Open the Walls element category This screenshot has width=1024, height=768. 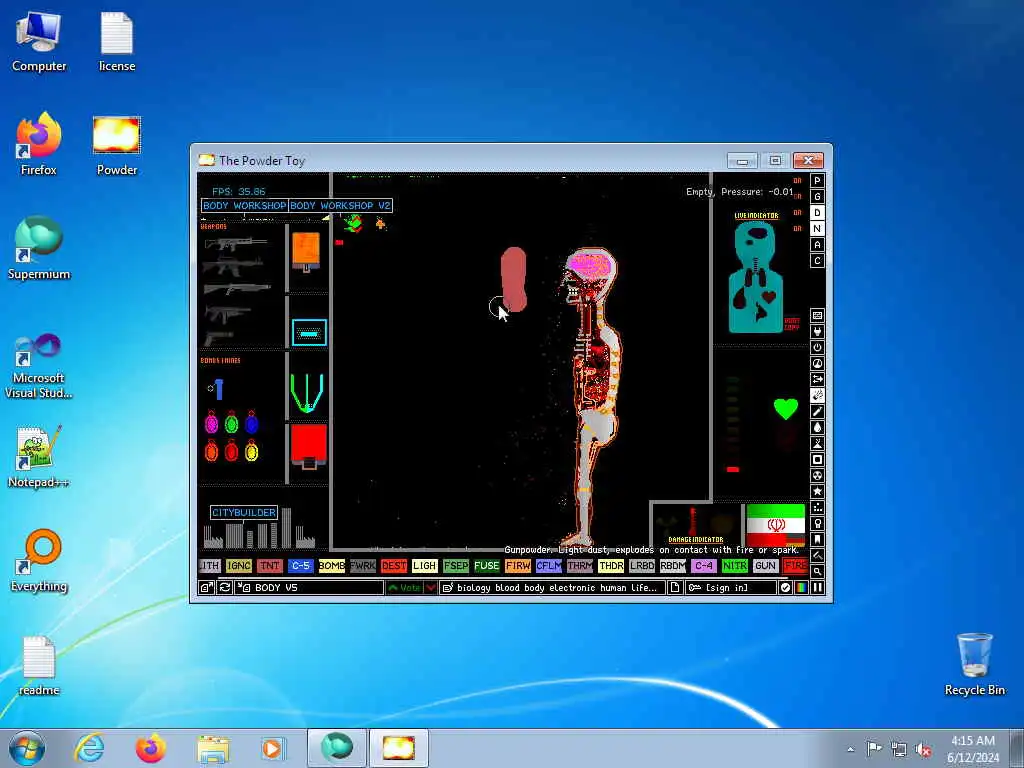817,315
